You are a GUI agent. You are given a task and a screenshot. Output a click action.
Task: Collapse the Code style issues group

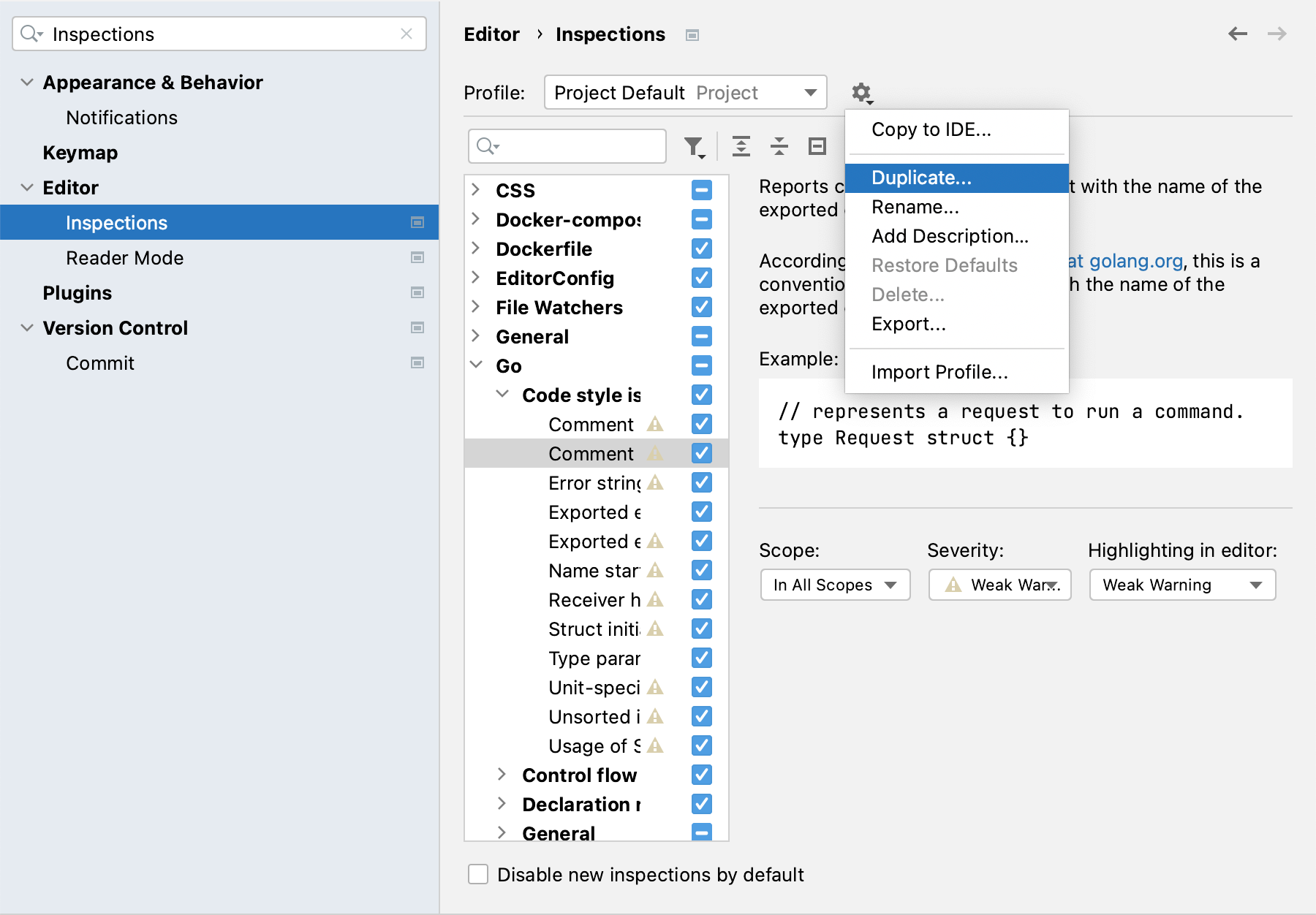tap(502, 394)
